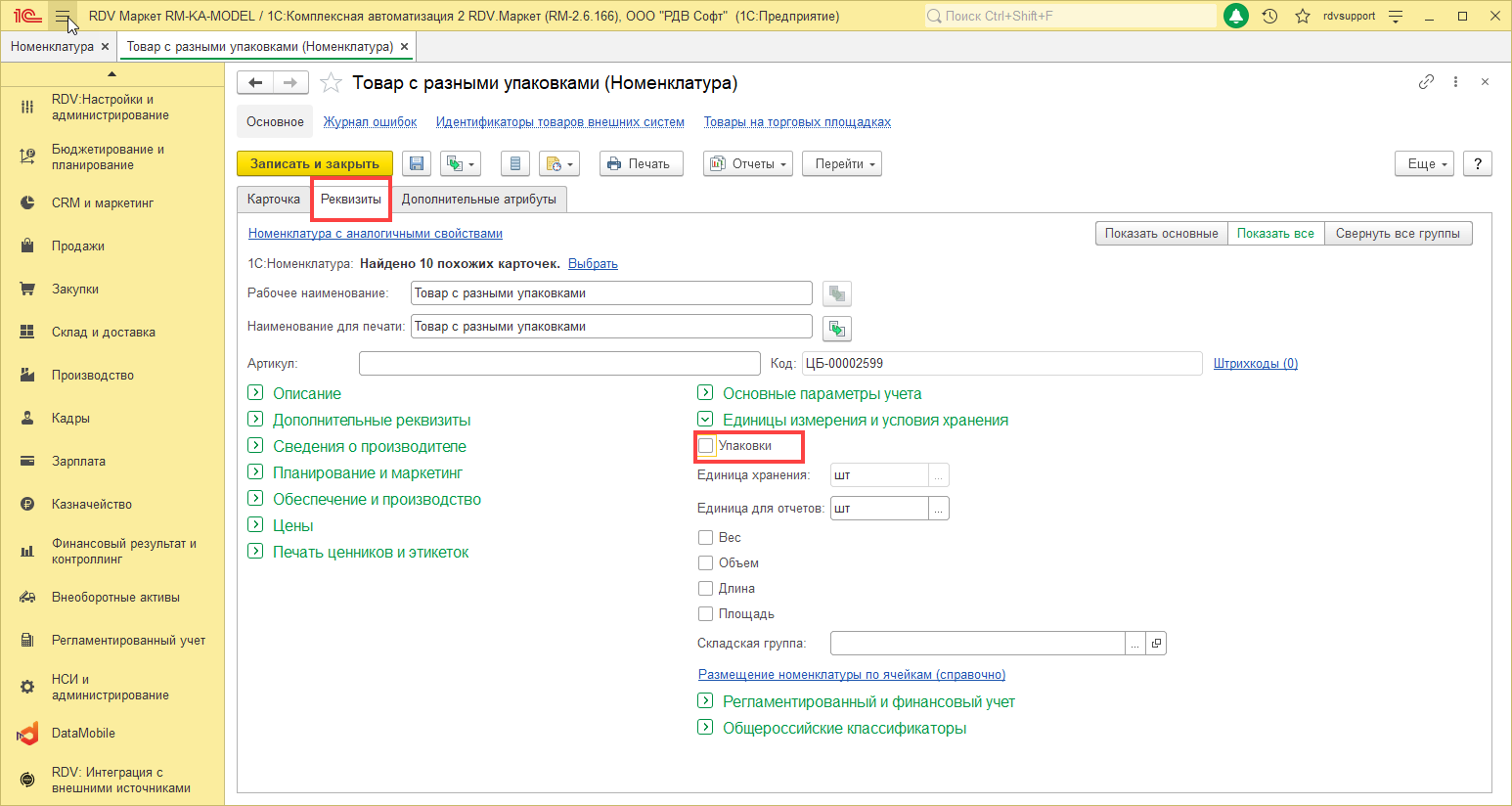The image size is (1512, 806).
Task: Open the main hamburger menu
Action: 62,16
